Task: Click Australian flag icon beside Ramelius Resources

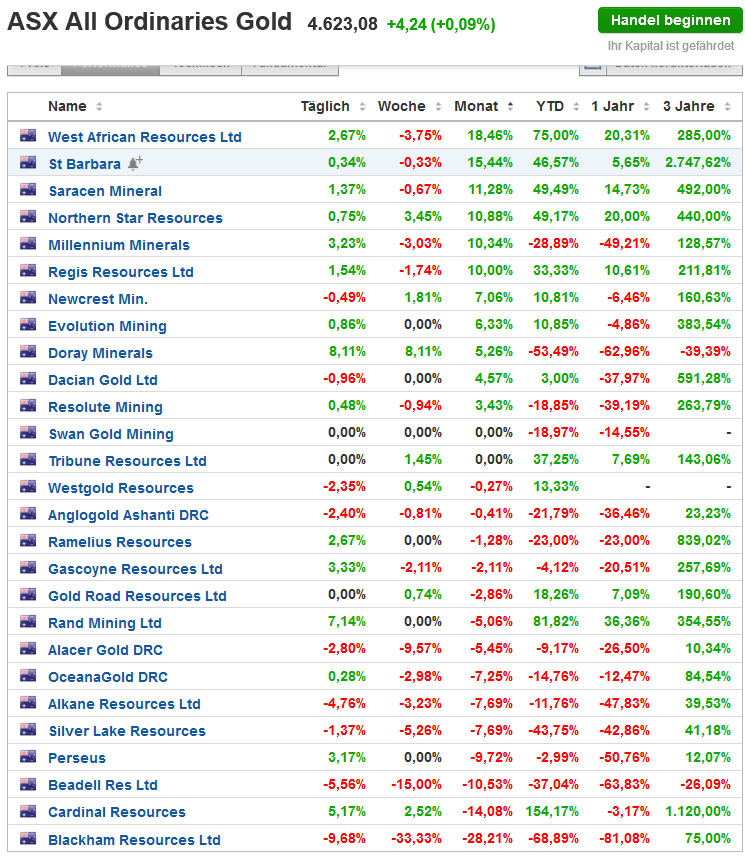Action: 28,541
